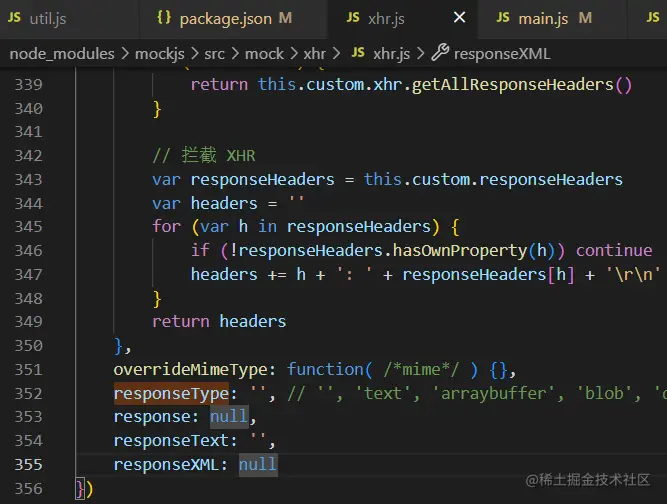Open xhr folder breadcrumb segment
Viewport: 667px width, 504px height.
coord(314,54)
